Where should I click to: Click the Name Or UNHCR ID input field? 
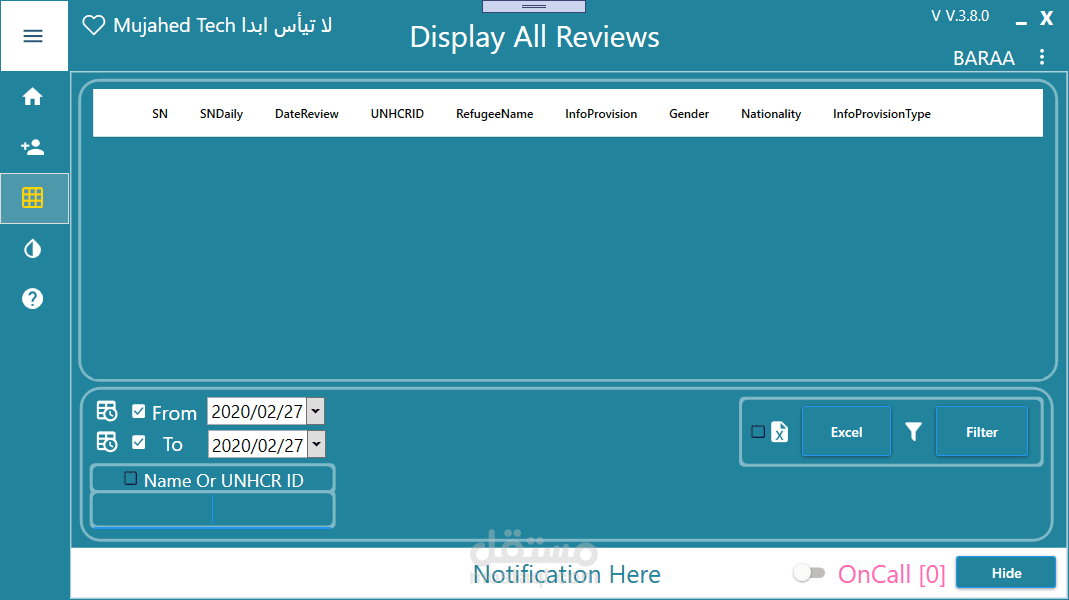[x=212, y=510]
